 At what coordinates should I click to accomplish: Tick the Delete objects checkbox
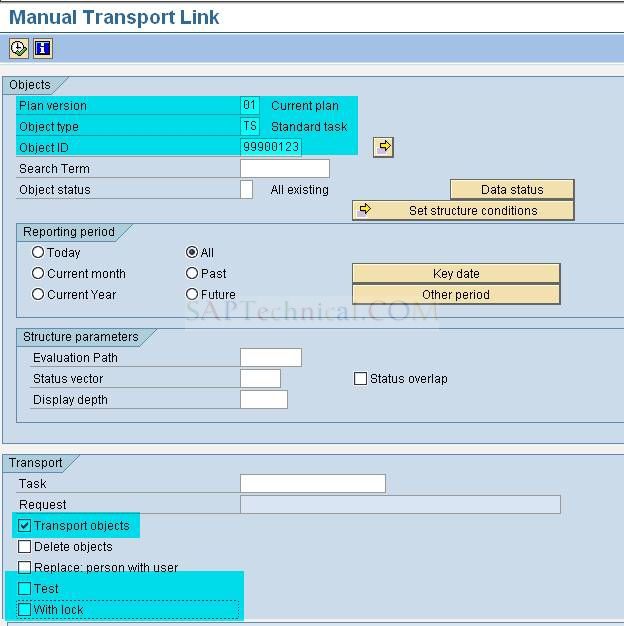coord(24,547)
